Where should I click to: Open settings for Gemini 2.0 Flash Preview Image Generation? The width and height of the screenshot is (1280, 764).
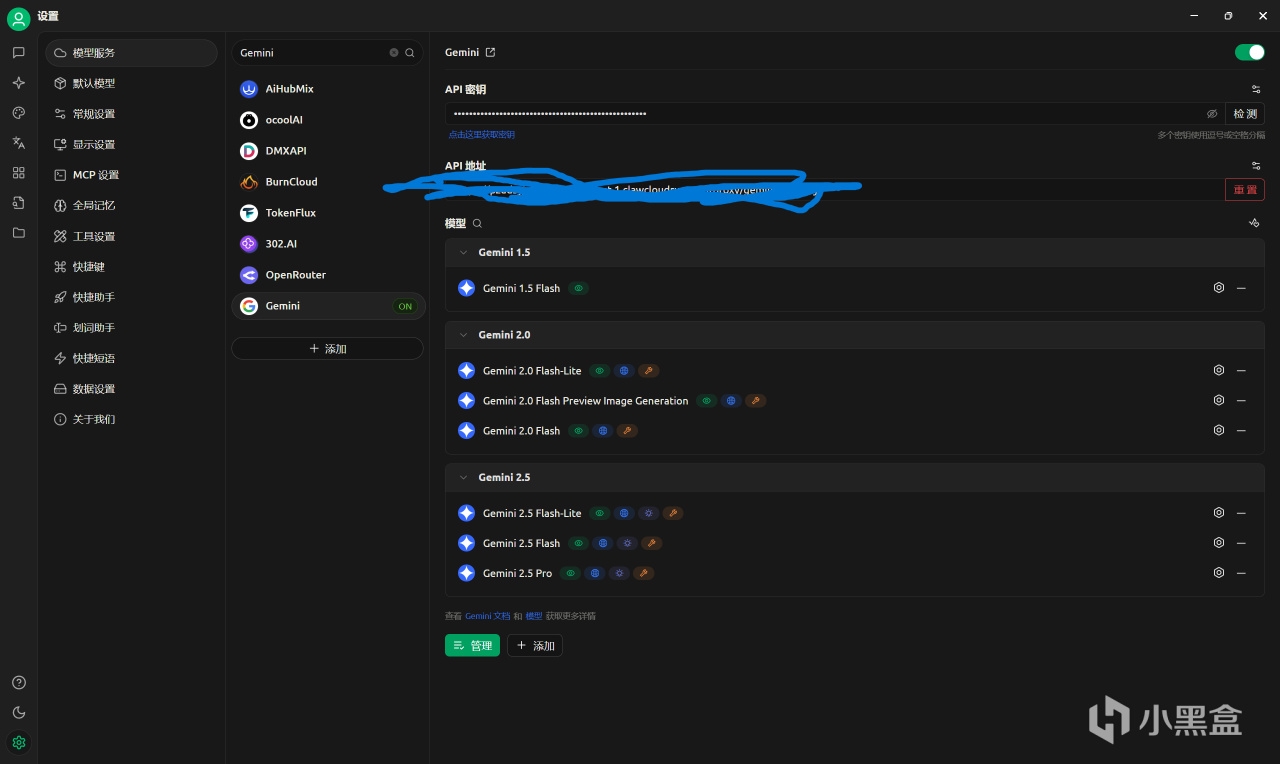coord(1219,400)
